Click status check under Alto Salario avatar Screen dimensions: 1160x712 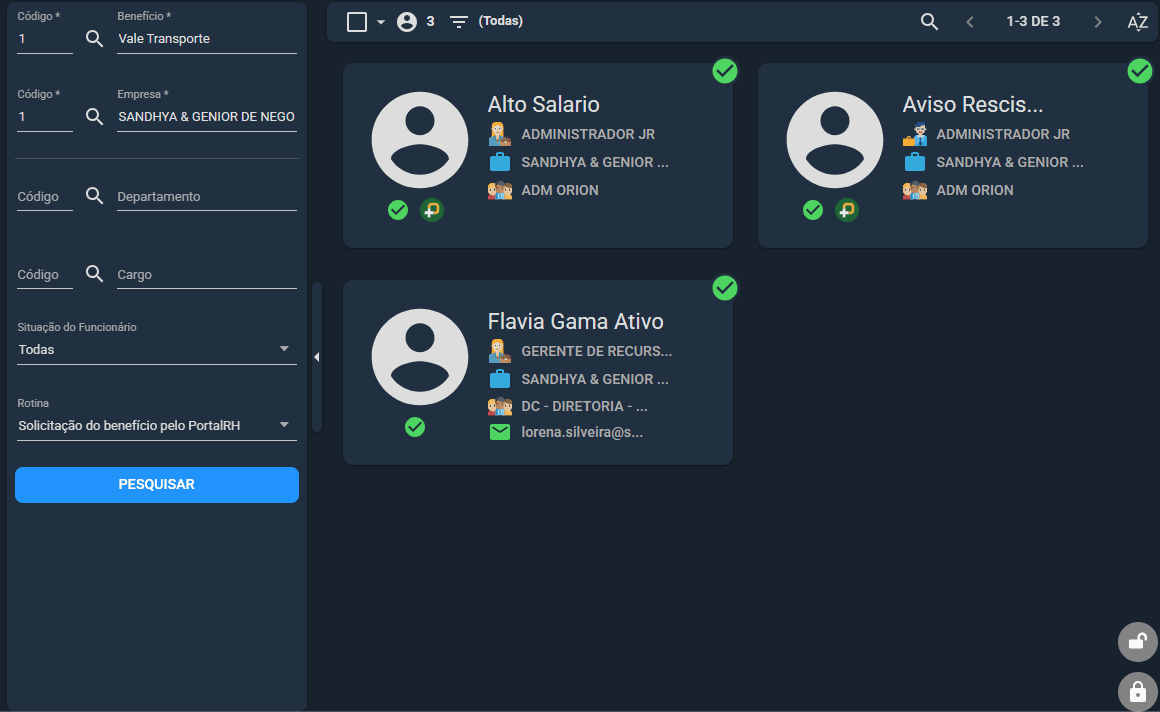tap(398, 210)
